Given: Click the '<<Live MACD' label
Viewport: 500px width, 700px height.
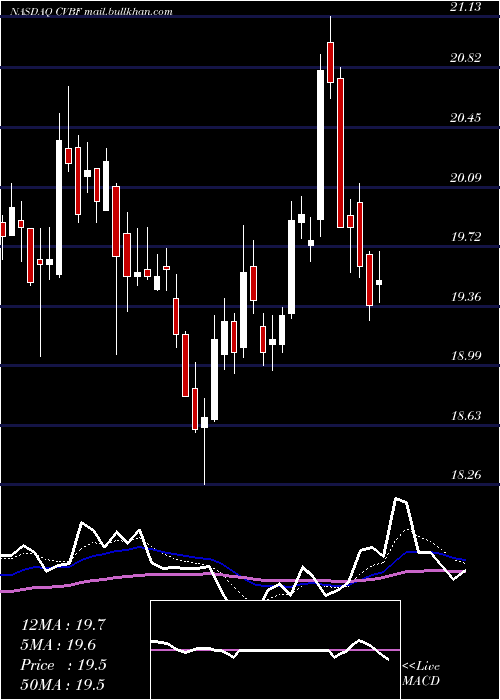Looking at the screenshot, I should coord(421,673).
